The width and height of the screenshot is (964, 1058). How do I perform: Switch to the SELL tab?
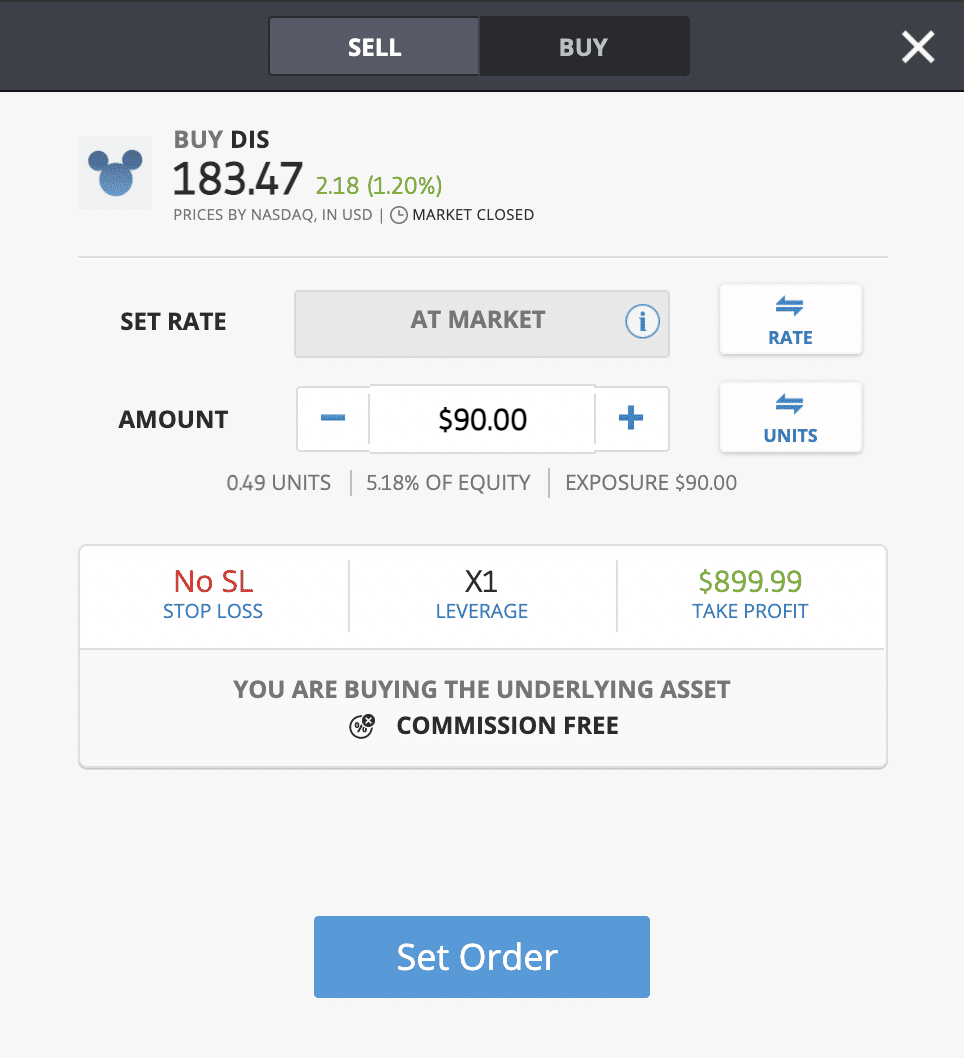374,47
